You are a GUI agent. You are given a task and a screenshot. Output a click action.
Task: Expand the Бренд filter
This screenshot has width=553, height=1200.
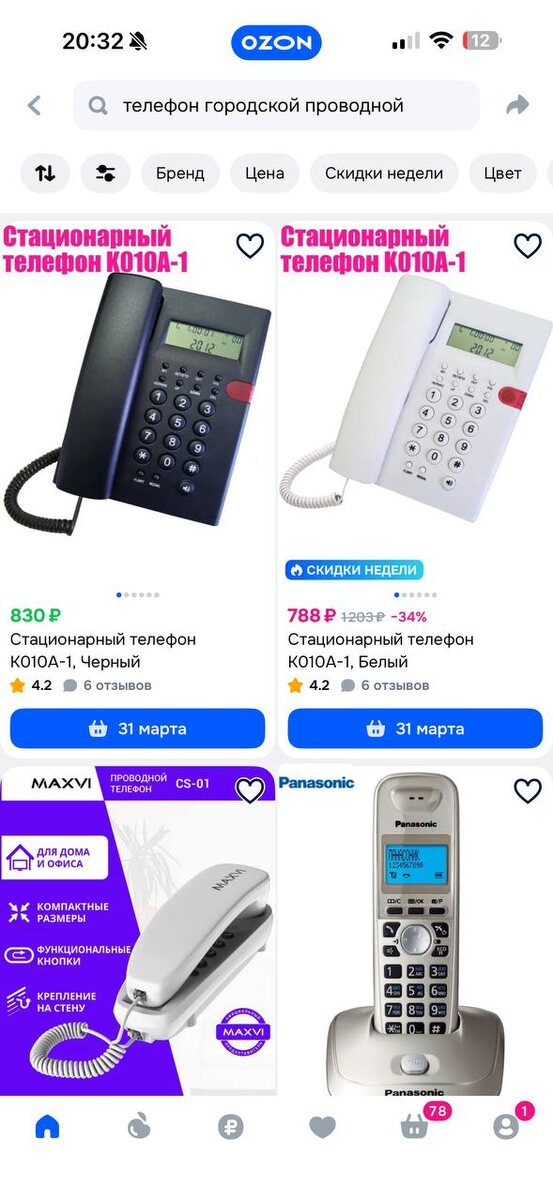click(180, 173)
